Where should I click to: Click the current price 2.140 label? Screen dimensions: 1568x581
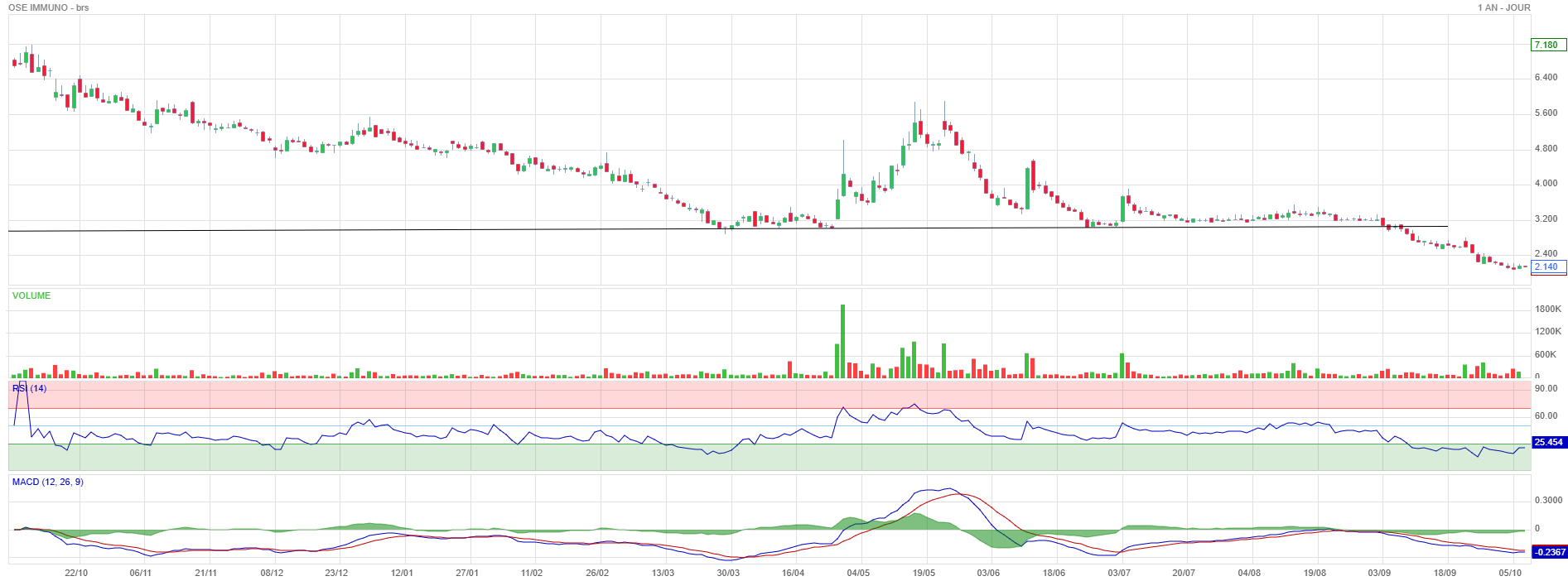pos(1549,266)
